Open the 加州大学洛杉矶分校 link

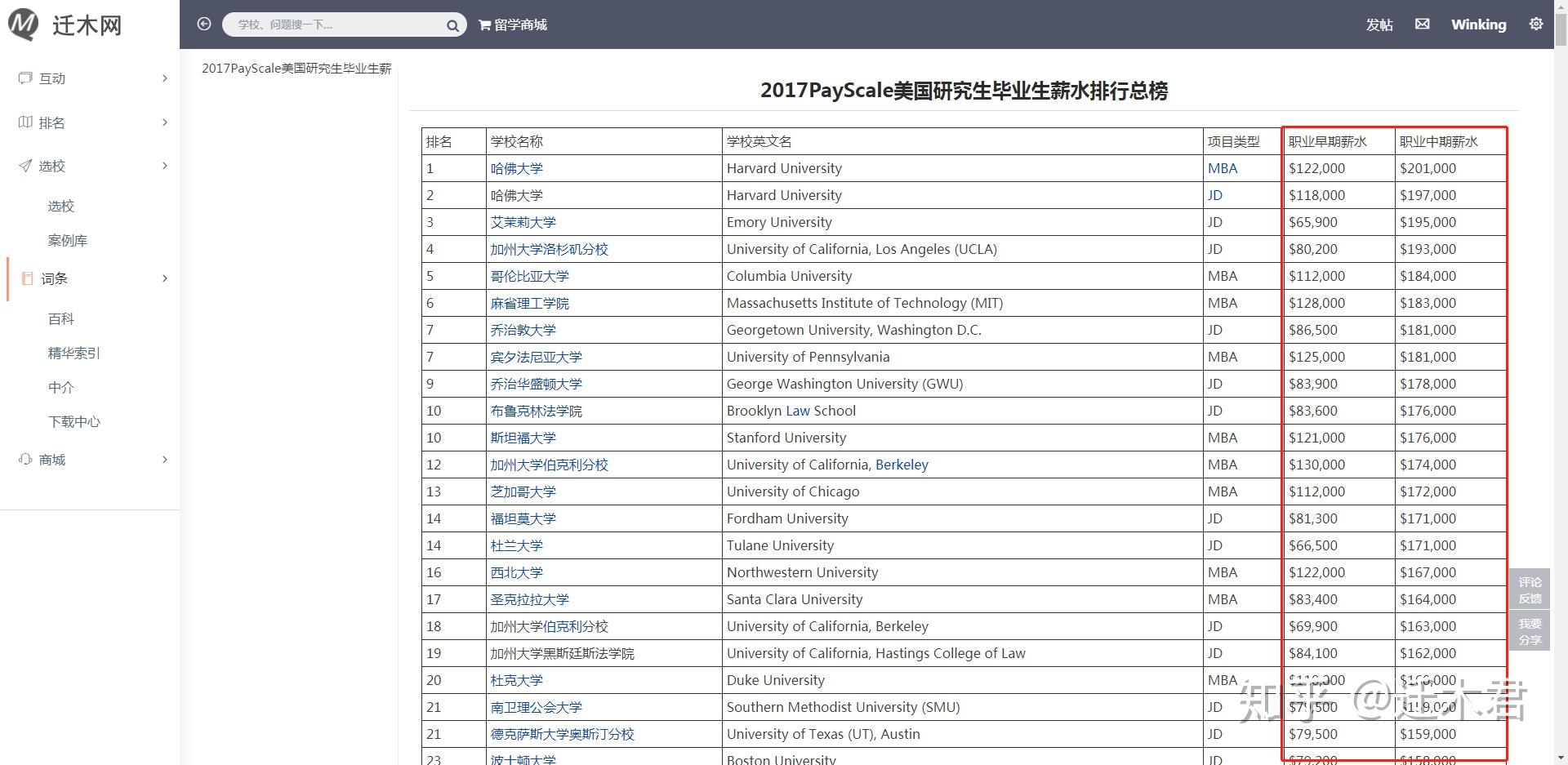coord(549,250)
